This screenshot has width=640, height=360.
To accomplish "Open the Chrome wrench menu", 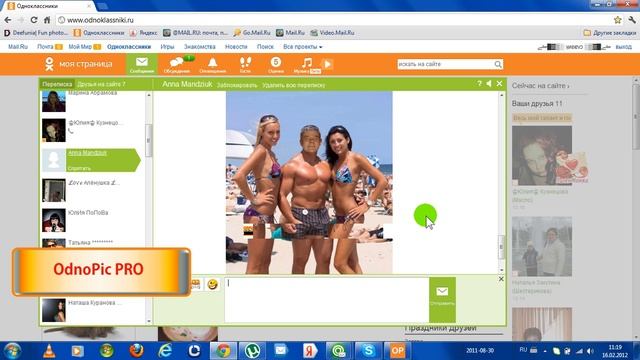I will [x=631, y=20].
